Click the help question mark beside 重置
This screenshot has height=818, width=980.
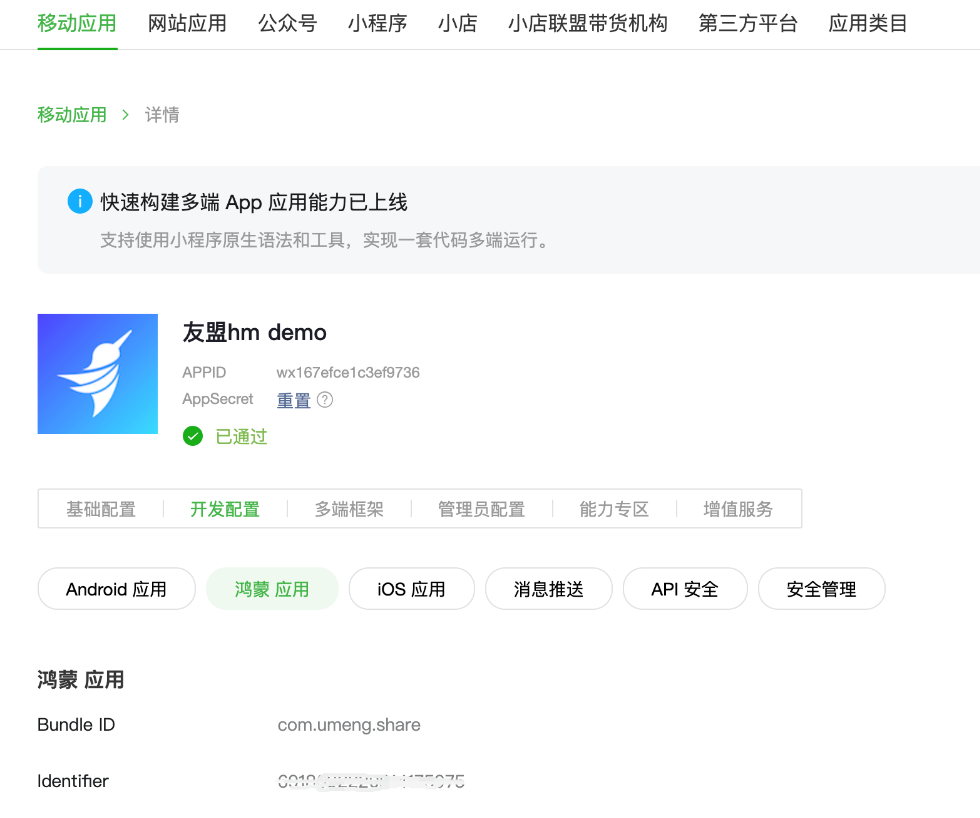pos(325,400)
